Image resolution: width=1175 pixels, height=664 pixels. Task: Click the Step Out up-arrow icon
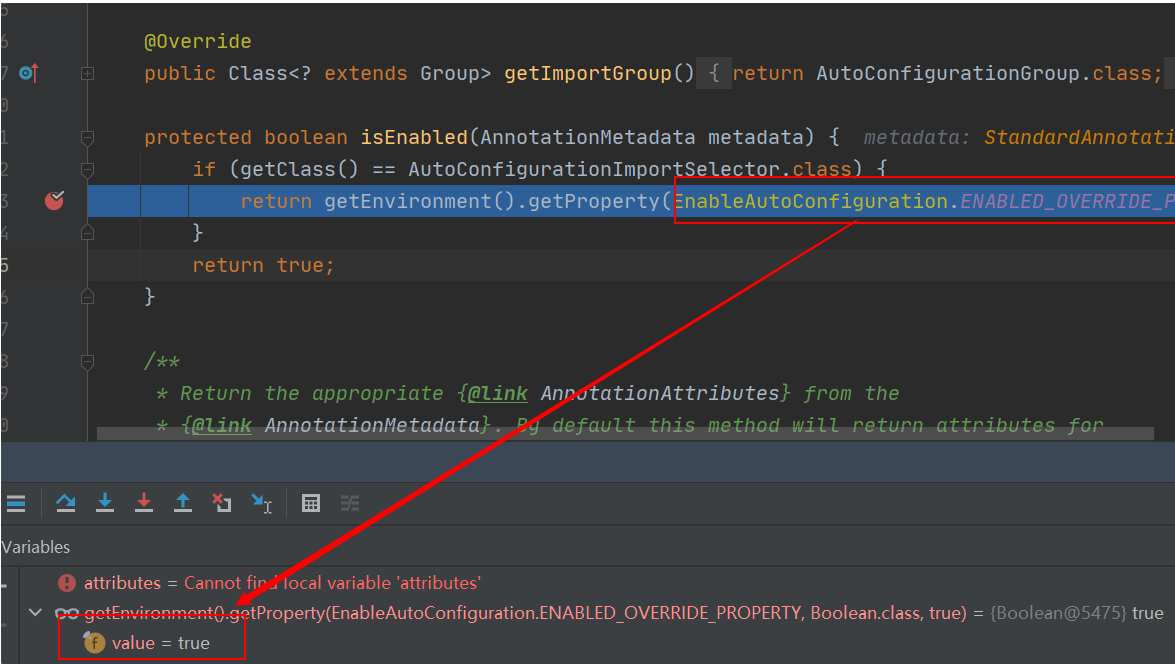(x=183, y=503)
